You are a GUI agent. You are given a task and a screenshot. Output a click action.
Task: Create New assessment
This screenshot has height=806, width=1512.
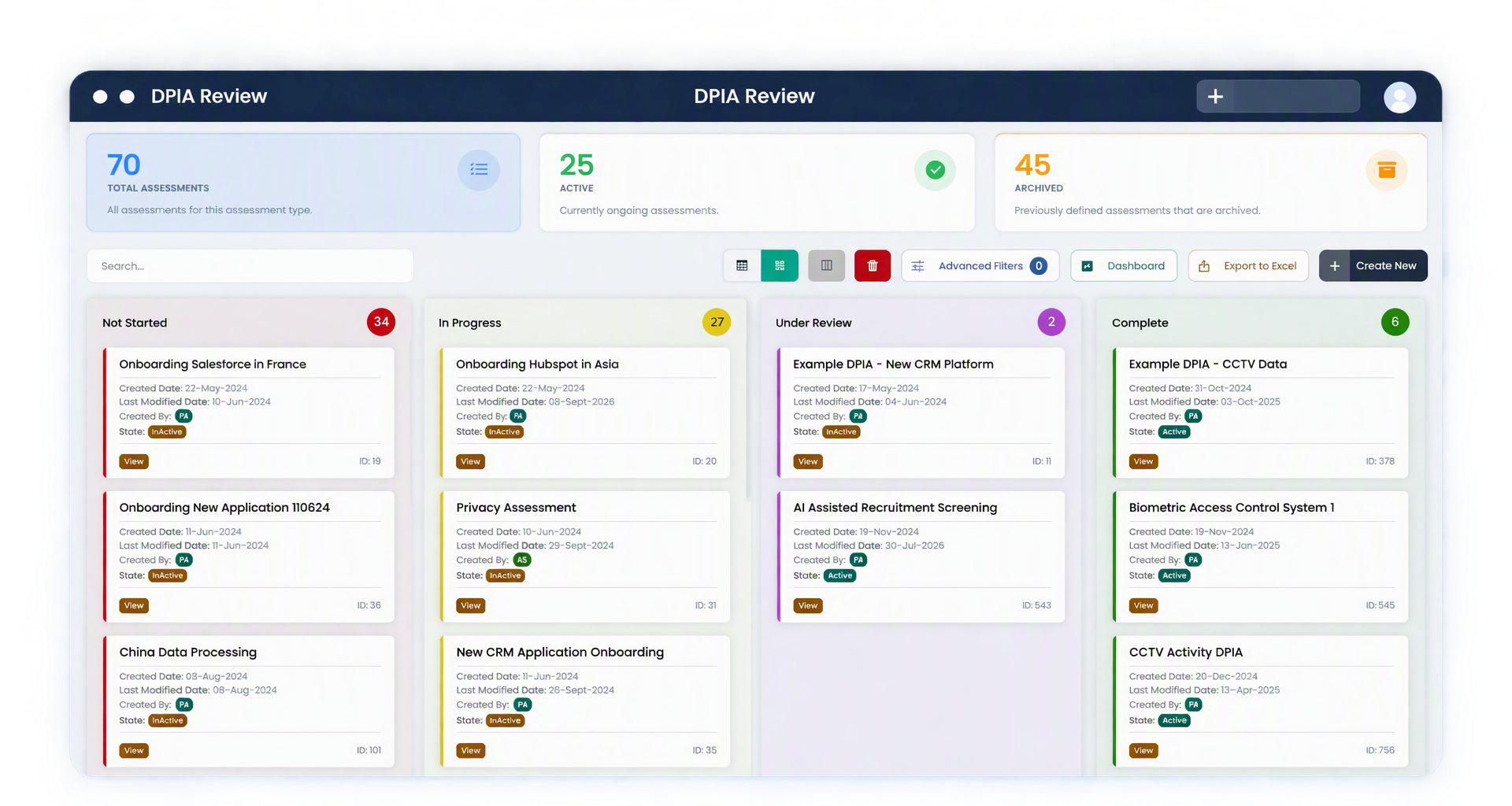pos(1373,266)
